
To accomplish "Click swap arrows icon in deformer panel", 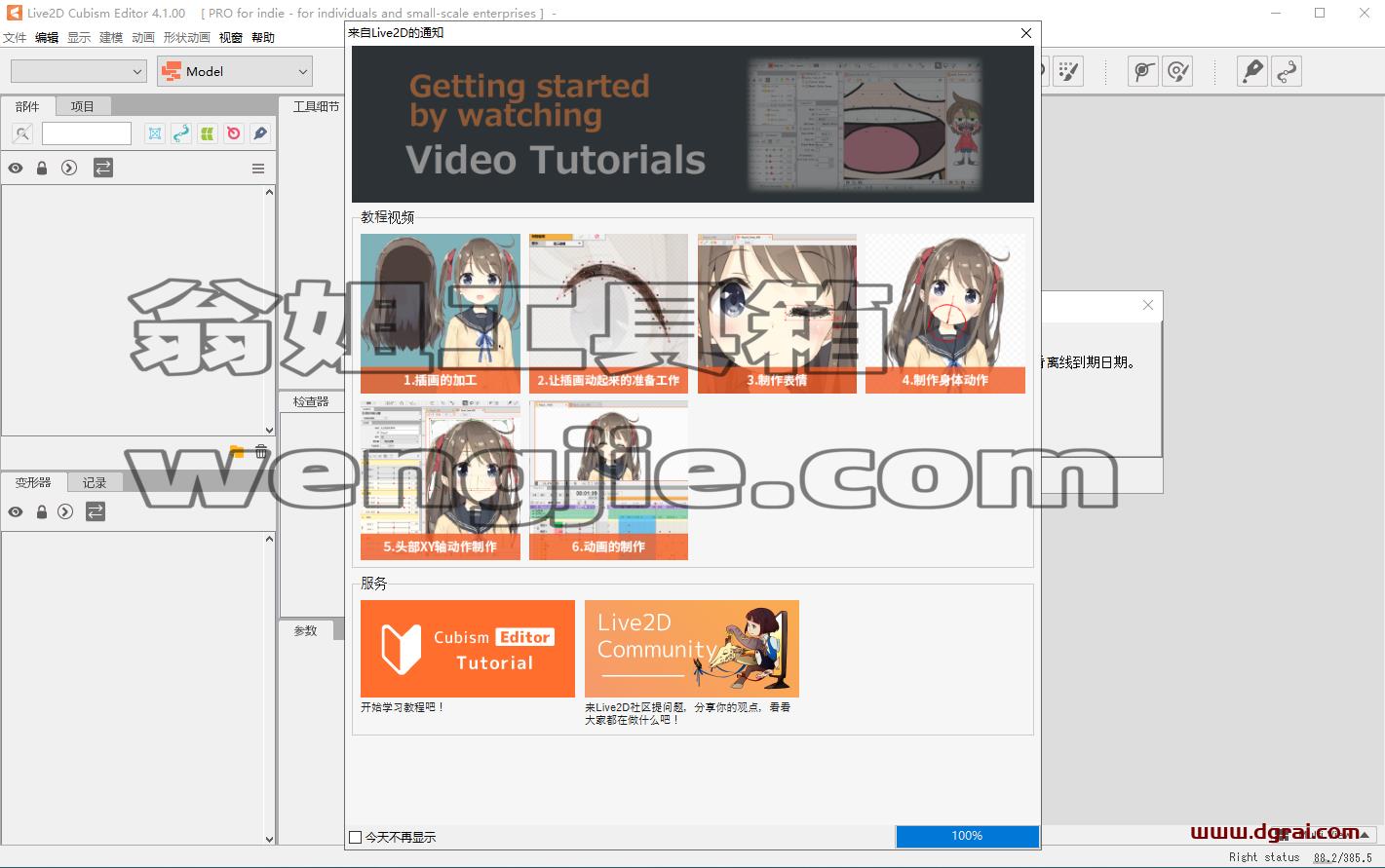I will (96, 511).
